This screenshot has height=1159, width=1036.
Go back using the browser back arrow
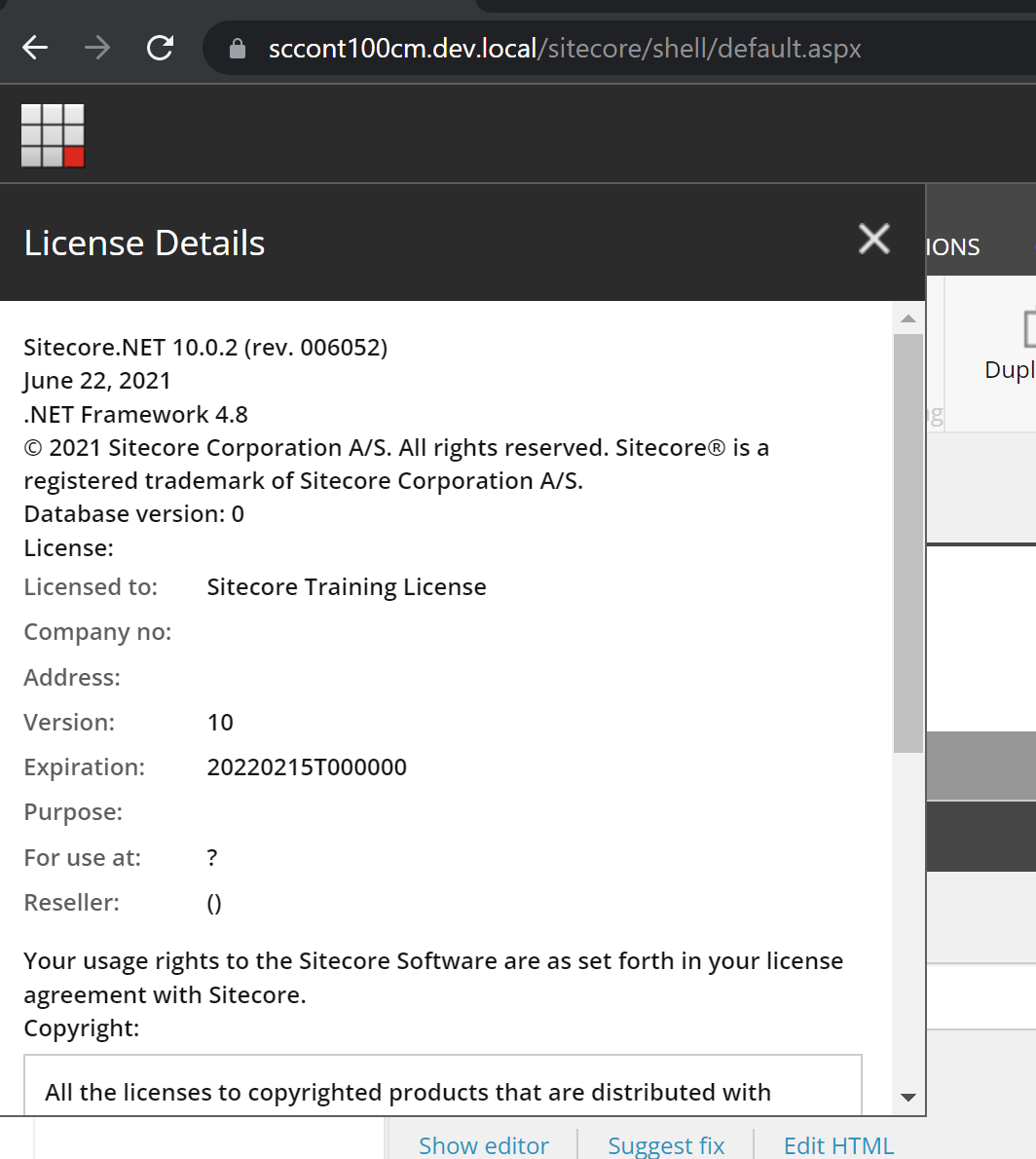[x=35, y=48]
